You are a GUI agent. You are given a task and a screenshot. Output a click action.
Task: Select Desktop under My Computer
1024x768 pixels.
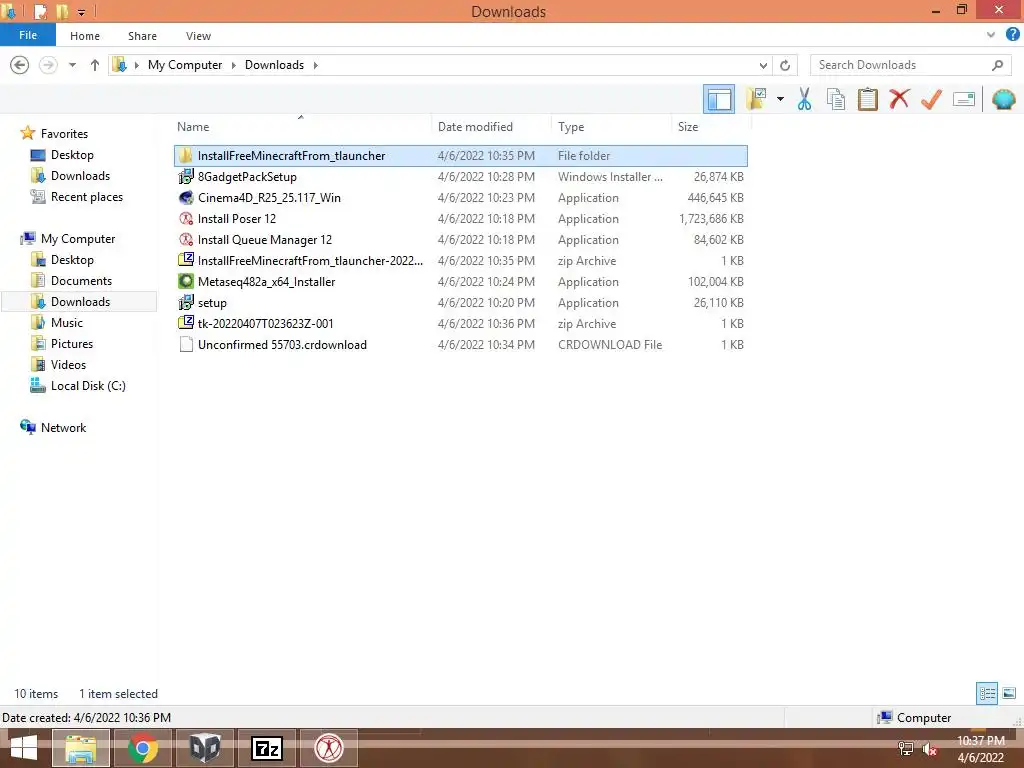pyautogui.click(x=72, y=260)
